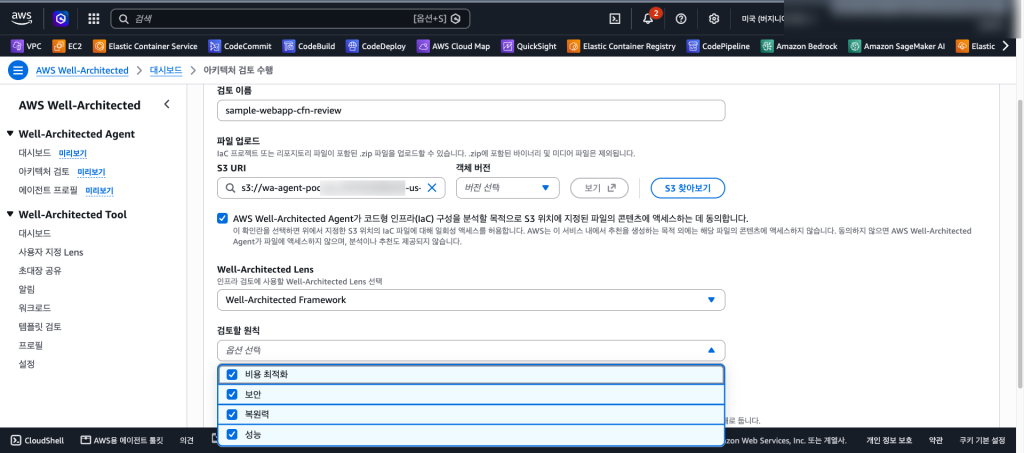1024x453 pixels.
Task: Collapse the Well-Architected Agent section
Action: [10, 134]
